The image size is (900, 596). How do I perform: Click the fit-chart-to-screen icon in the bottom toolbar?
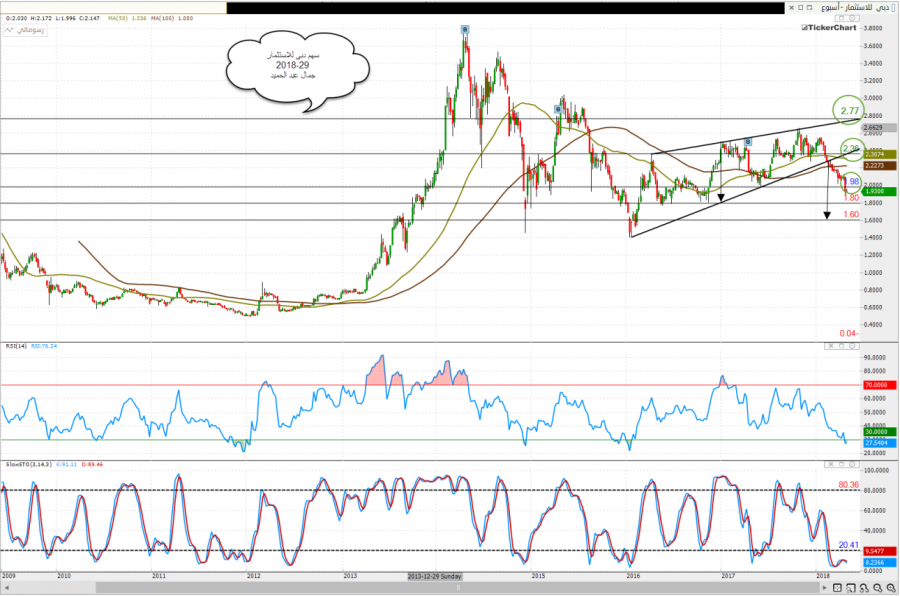[837, 588]
